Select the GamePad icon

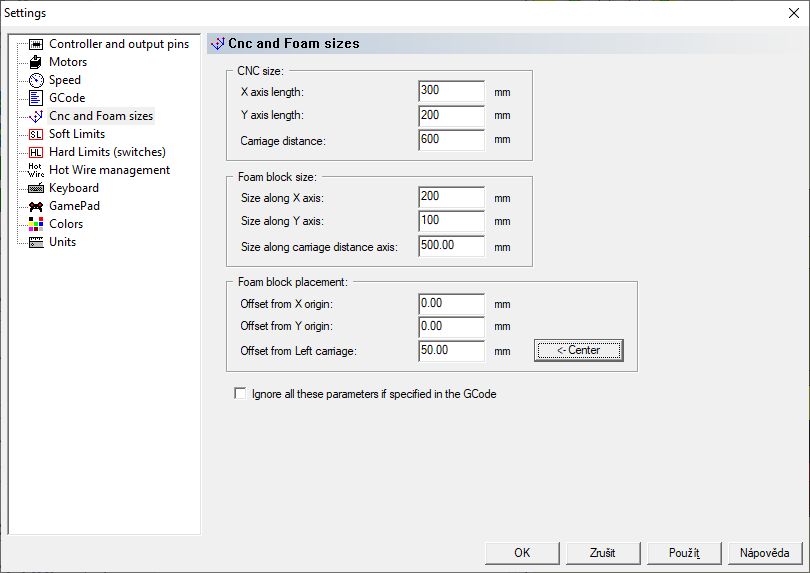pos(36,206)
